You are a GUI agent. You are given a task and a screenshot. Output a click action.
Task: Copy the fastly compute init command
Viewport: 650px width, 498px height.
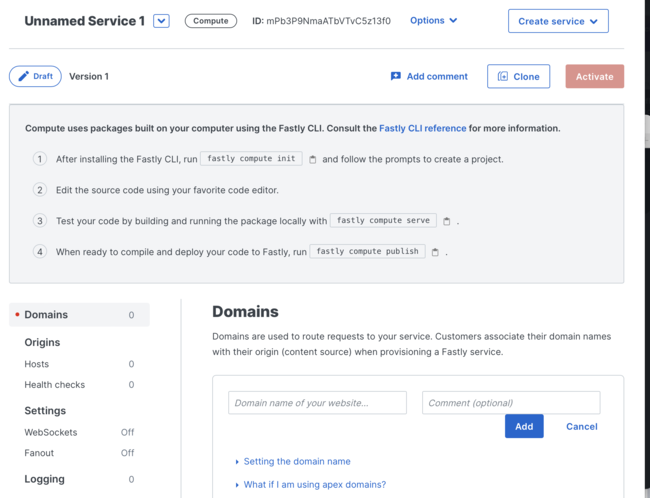tap(313, 160)
